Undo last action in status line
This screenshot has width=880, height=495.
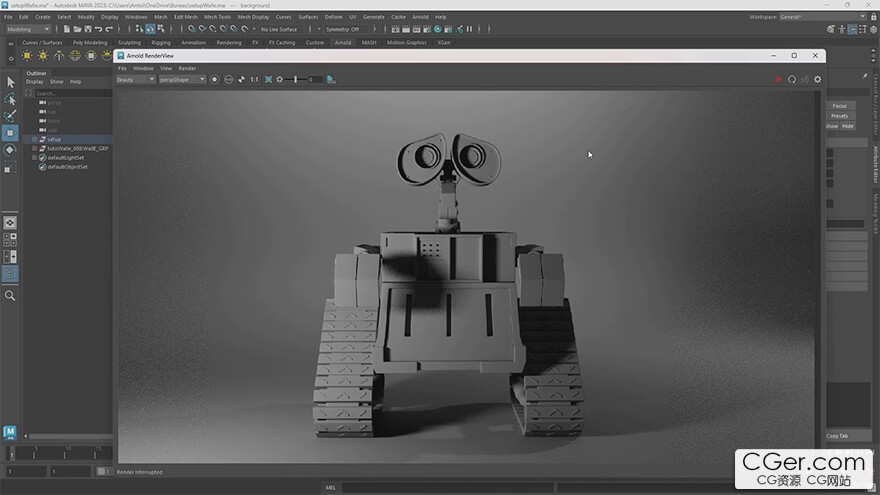98,29
